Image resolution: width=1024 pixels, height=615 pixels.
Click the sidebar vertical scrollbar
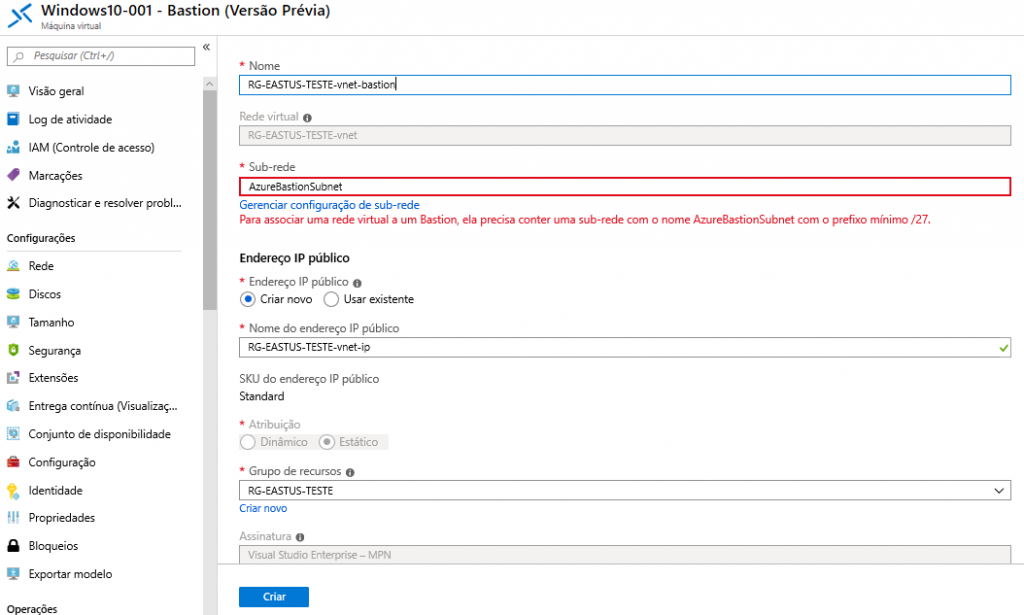pos(209,200)
